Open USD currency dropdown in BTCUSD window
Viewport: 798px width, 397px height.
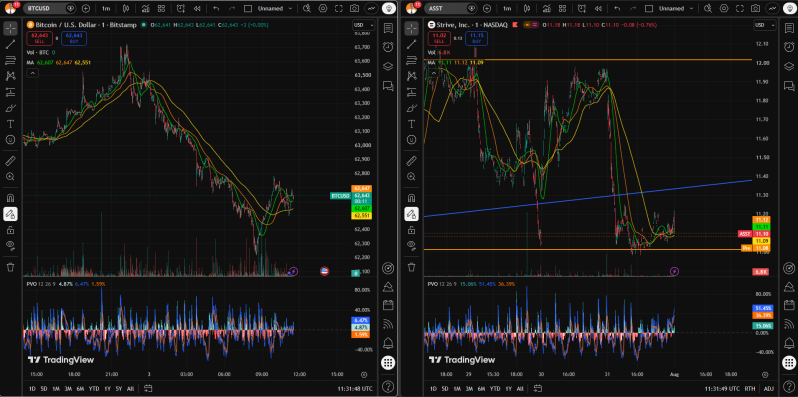(364, 25)
